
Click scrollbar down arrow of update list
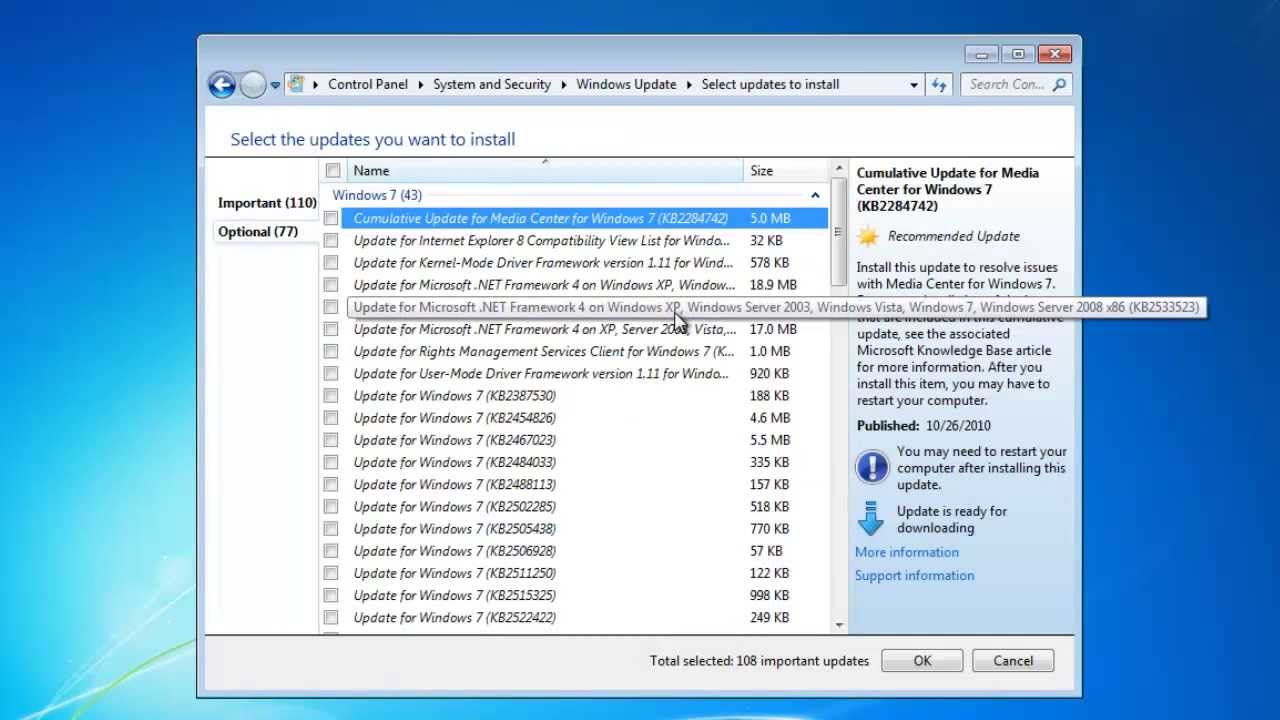click(838, 625)
